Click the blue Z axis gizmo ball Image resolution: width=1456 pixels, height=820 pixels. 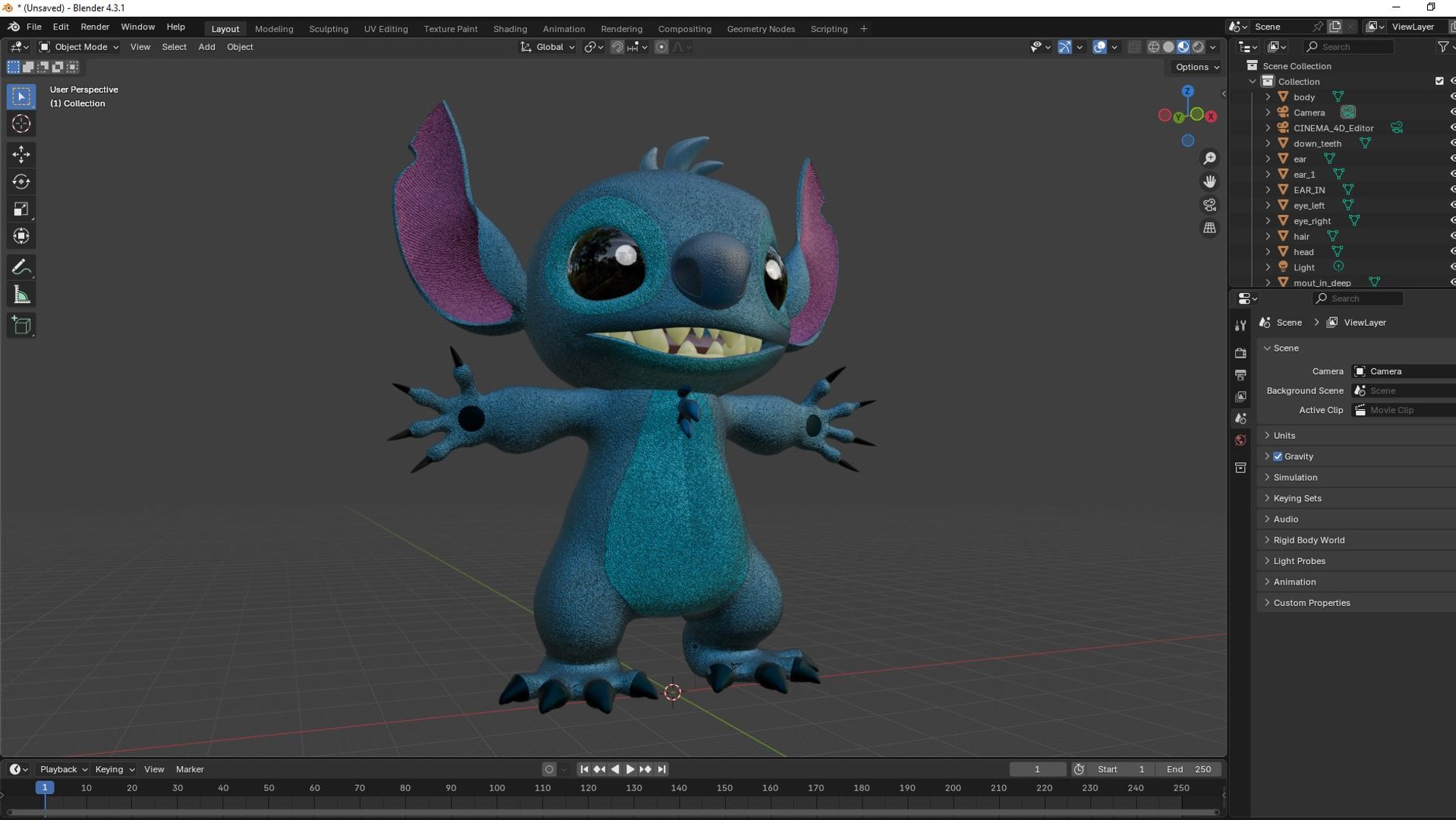(1187, 91)
